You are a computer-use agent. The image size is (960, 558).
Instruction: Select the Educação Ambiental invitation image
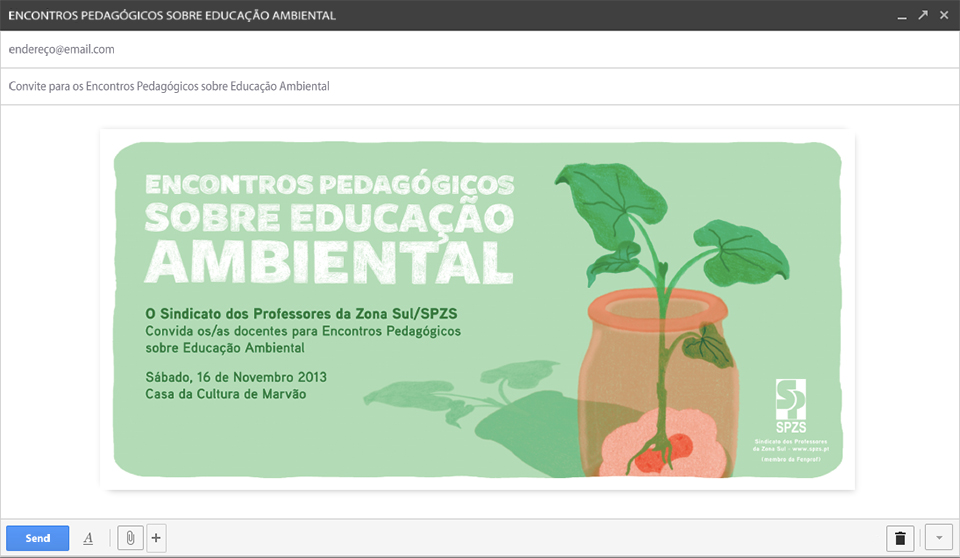(478, 309)
